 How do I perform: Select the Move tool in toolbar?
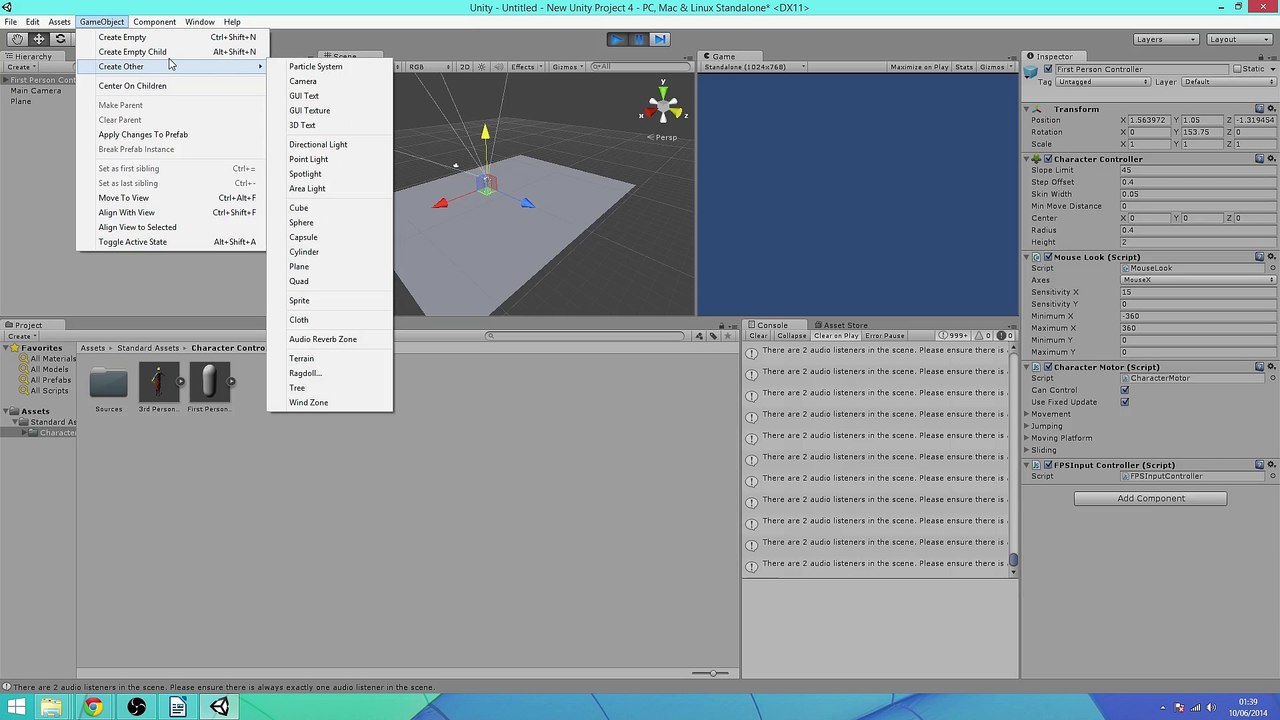(39, 39)
